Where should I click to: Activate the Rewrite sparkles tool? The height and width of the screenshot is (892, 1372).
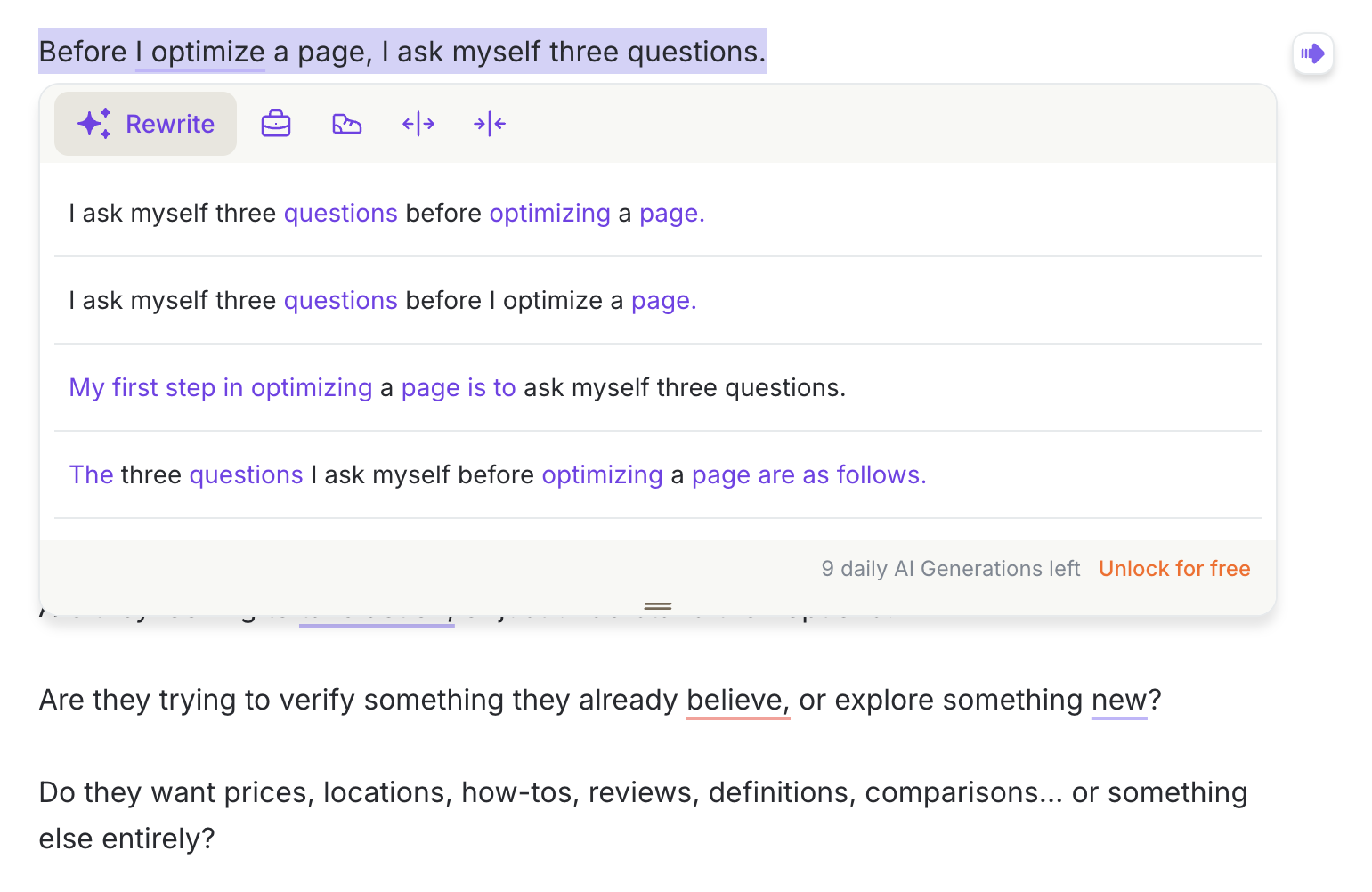pyautogui.click(x=144, y=124)
